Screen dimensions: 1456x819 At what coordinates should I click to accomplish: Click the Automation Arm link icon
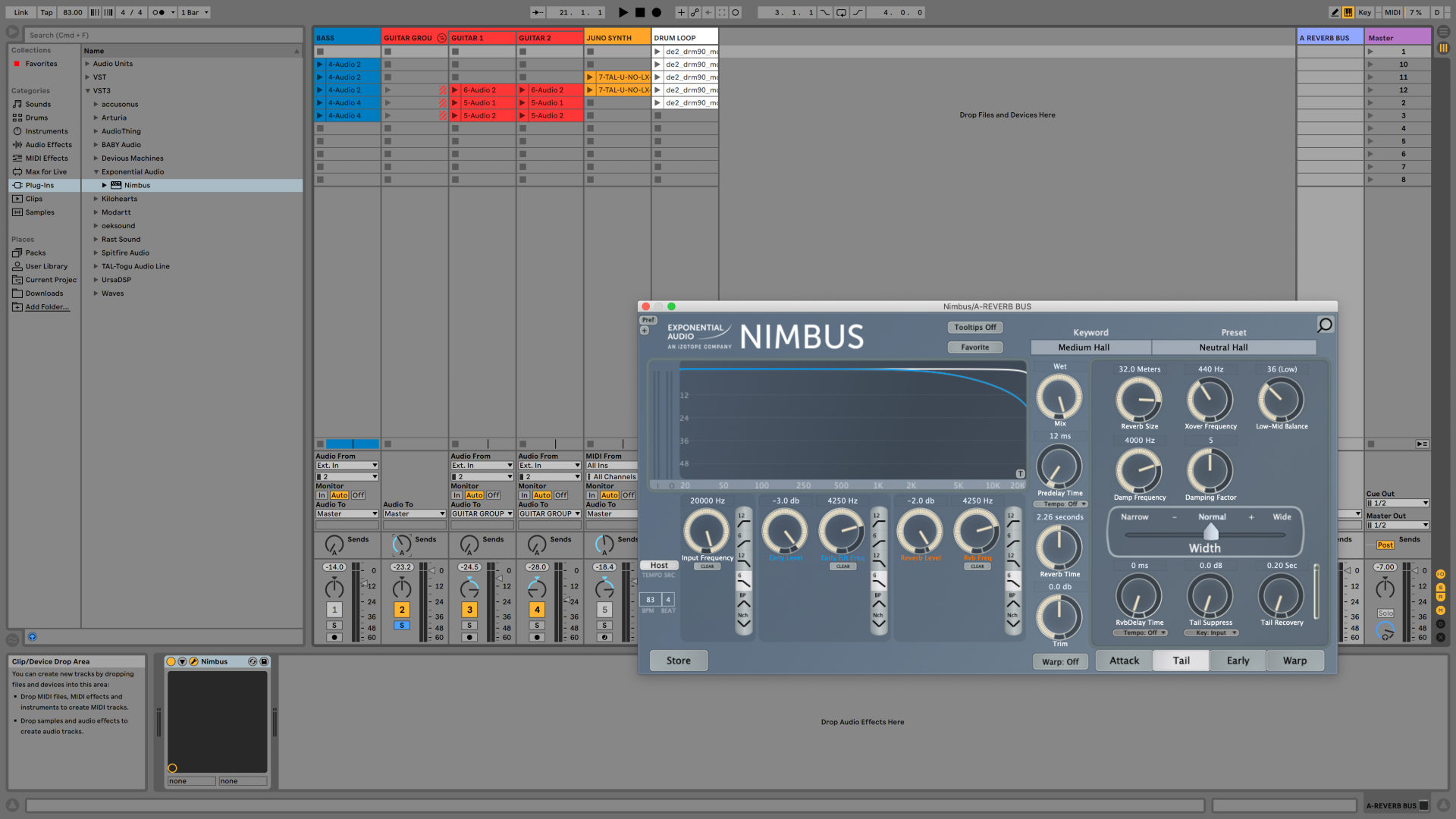(695, 12)
